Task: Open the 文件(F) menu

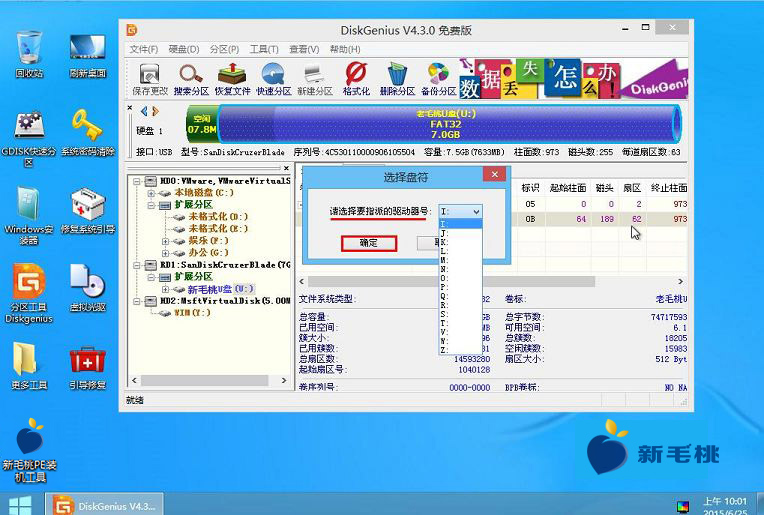Action: [144, 49]
